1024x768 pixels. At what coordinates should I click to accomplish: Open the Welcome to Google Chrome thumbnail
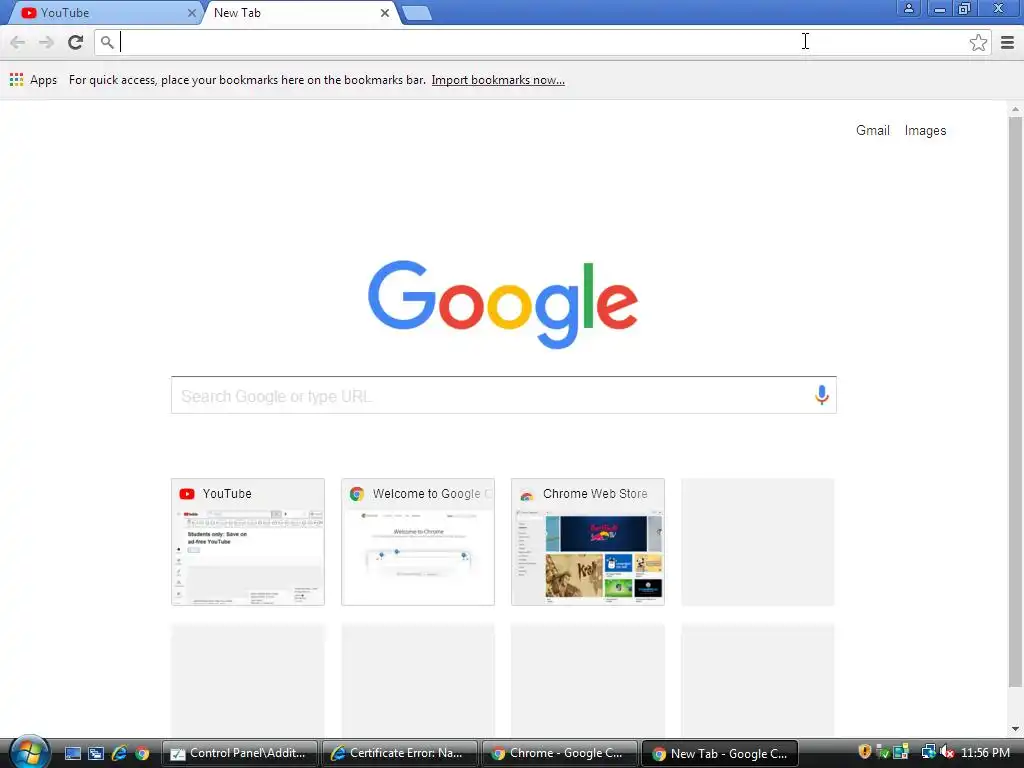coord(418,541)
